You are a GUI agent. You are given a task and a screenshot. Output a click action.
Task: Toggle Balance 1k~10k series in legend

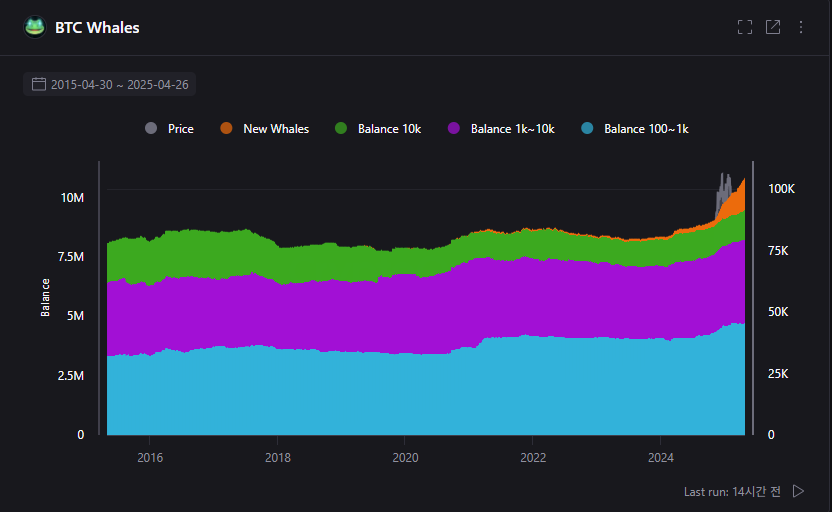(501, 128)
